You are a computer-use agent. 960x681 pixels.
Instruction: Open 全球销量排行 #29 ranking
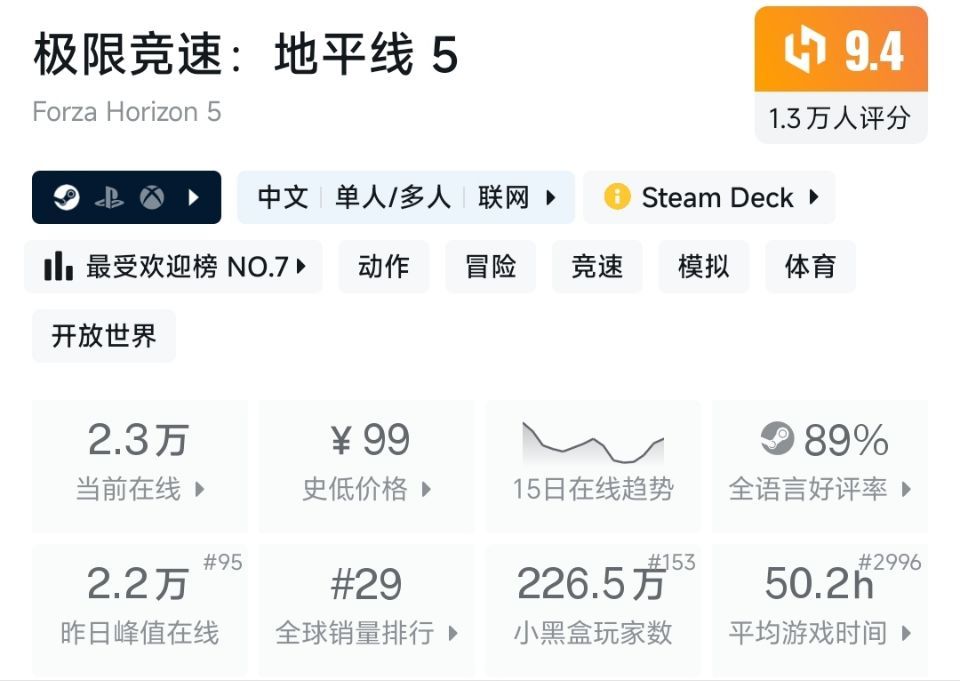pyautogui.click(x=367, y=608)
